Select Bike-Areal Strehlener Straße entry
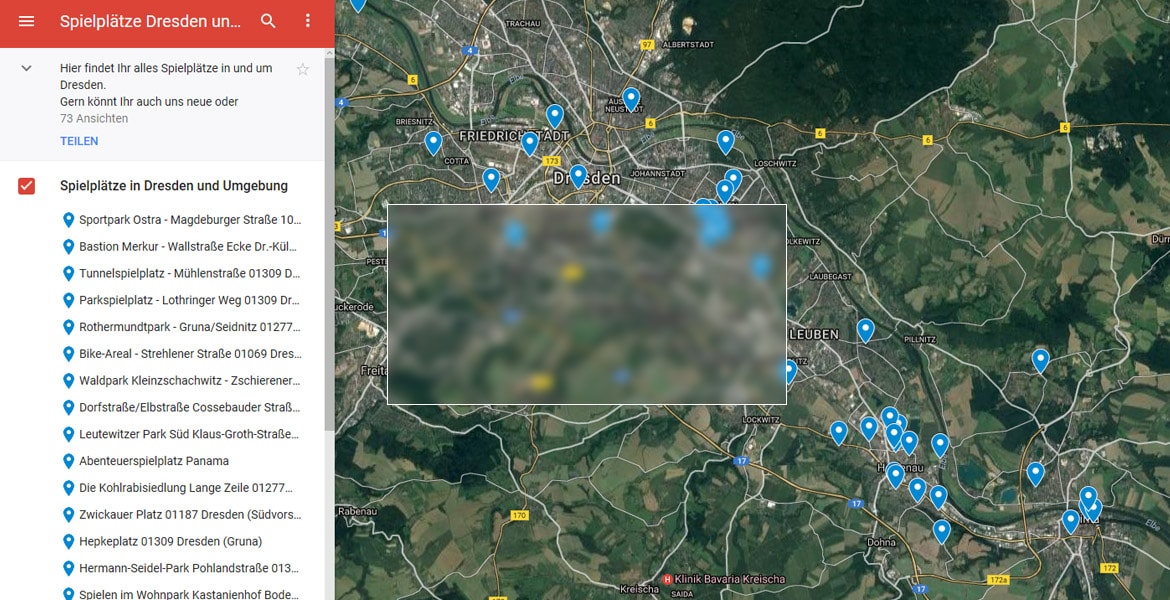The image size is (1170, 600). click(189, 354)
